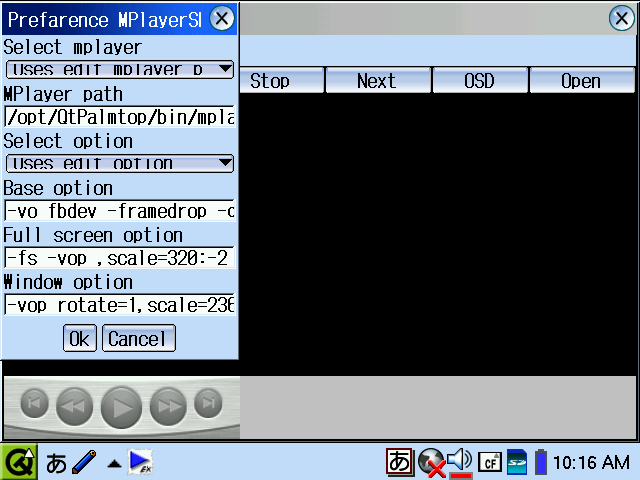Click the Open button
This screenshot has height=480, width=640.
point(582,80)
